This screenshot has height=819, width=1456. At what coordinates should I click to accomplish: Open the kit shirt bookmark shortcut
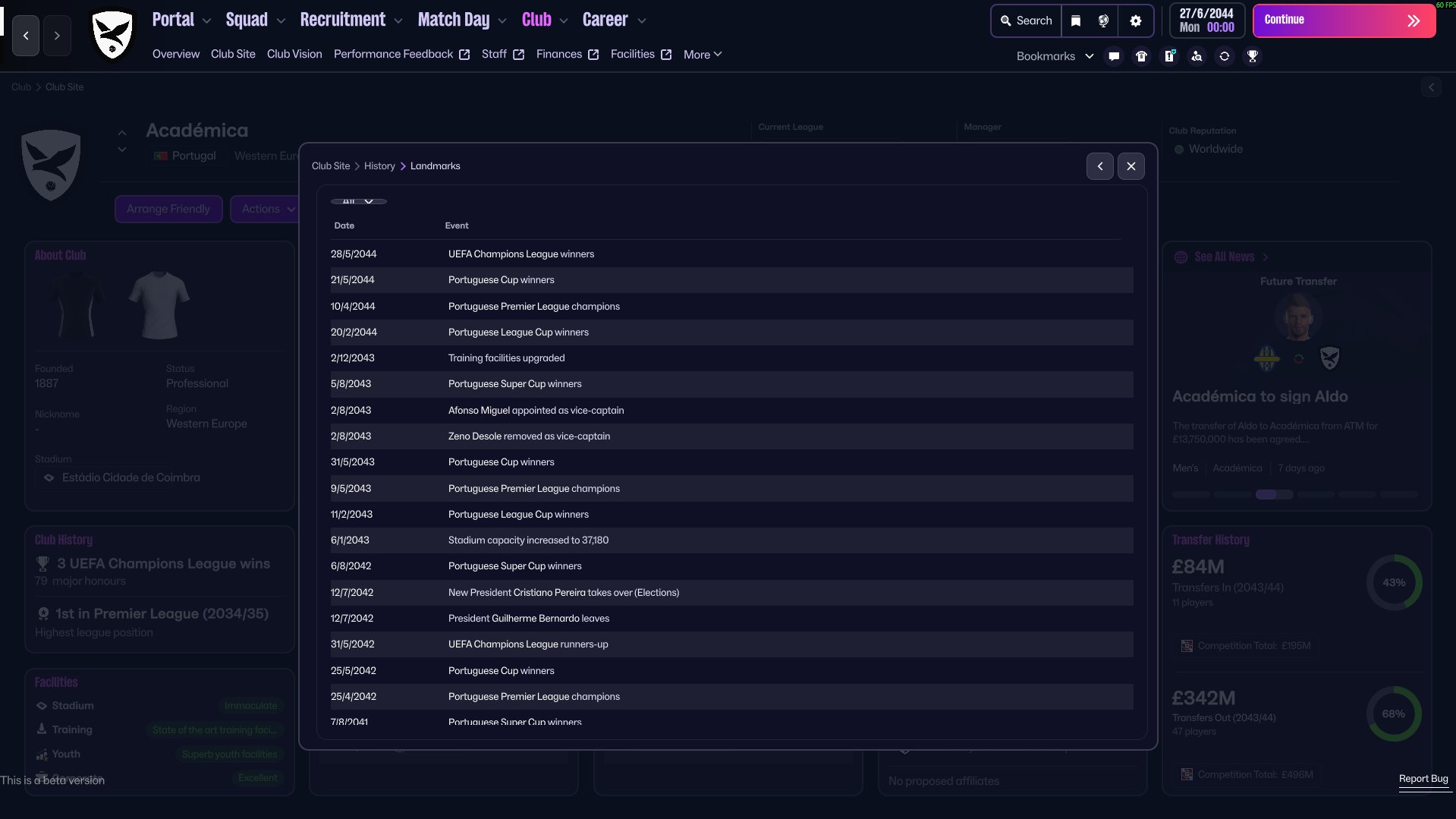pos(1141,56)
